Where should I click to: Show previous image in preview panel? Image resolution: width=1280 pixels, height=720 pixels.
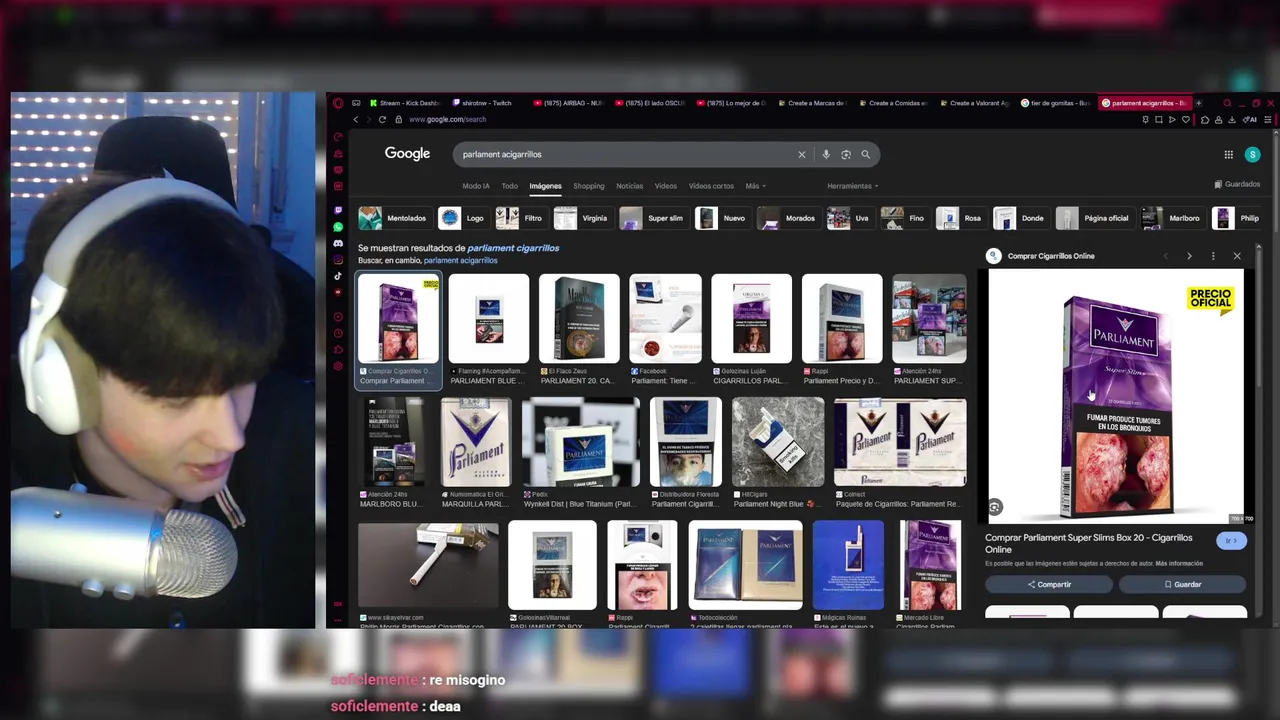coord(1165,256)
